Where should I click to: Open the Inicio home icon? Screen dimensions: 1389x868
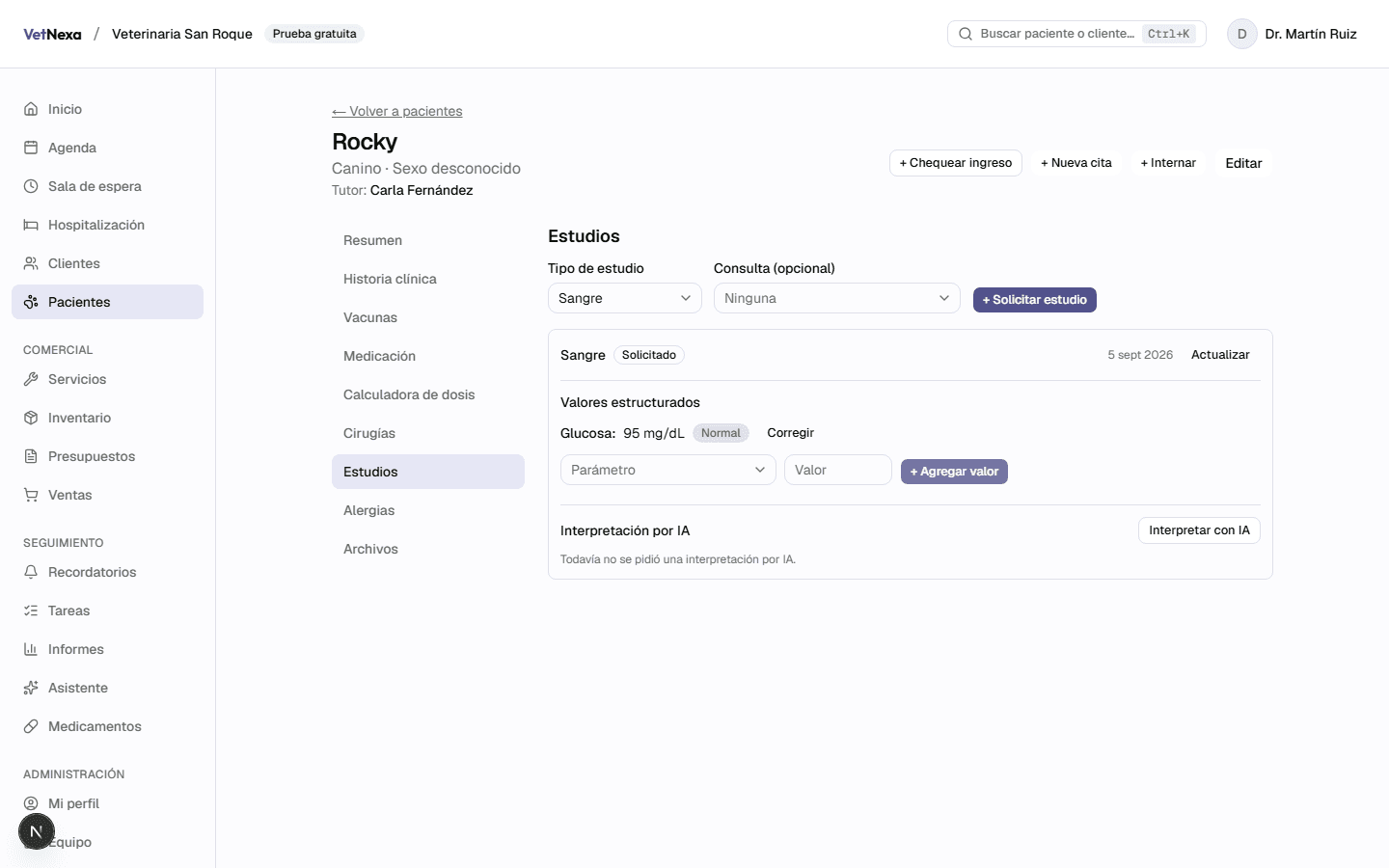click(x=31, y=109)
